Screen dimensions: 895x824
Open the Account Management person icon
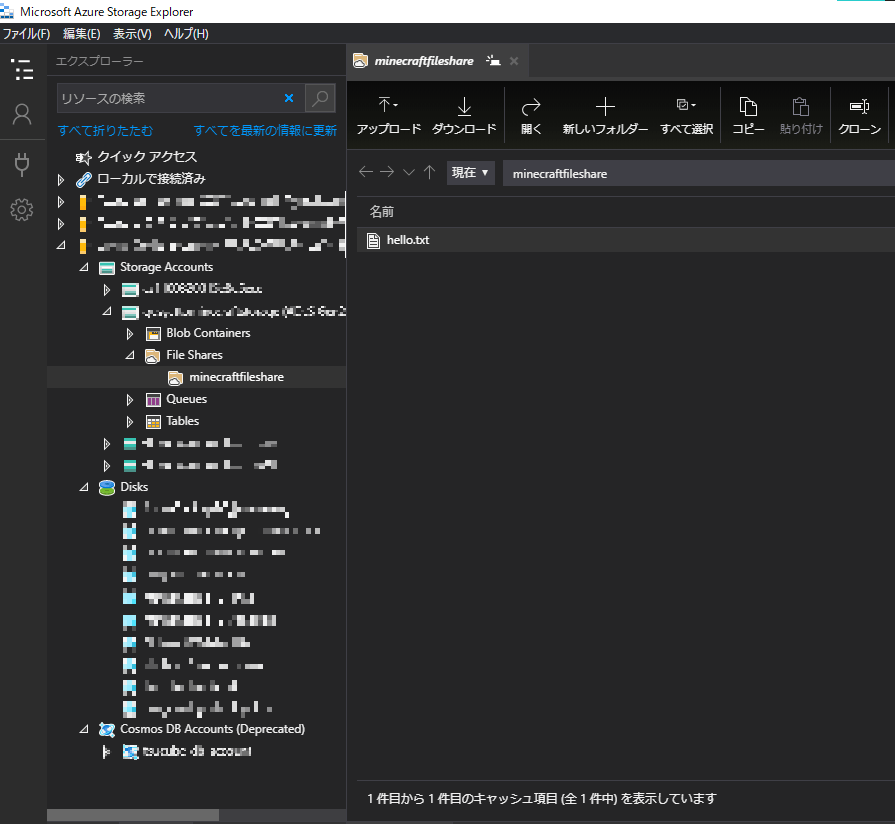[x=22, y=115]
